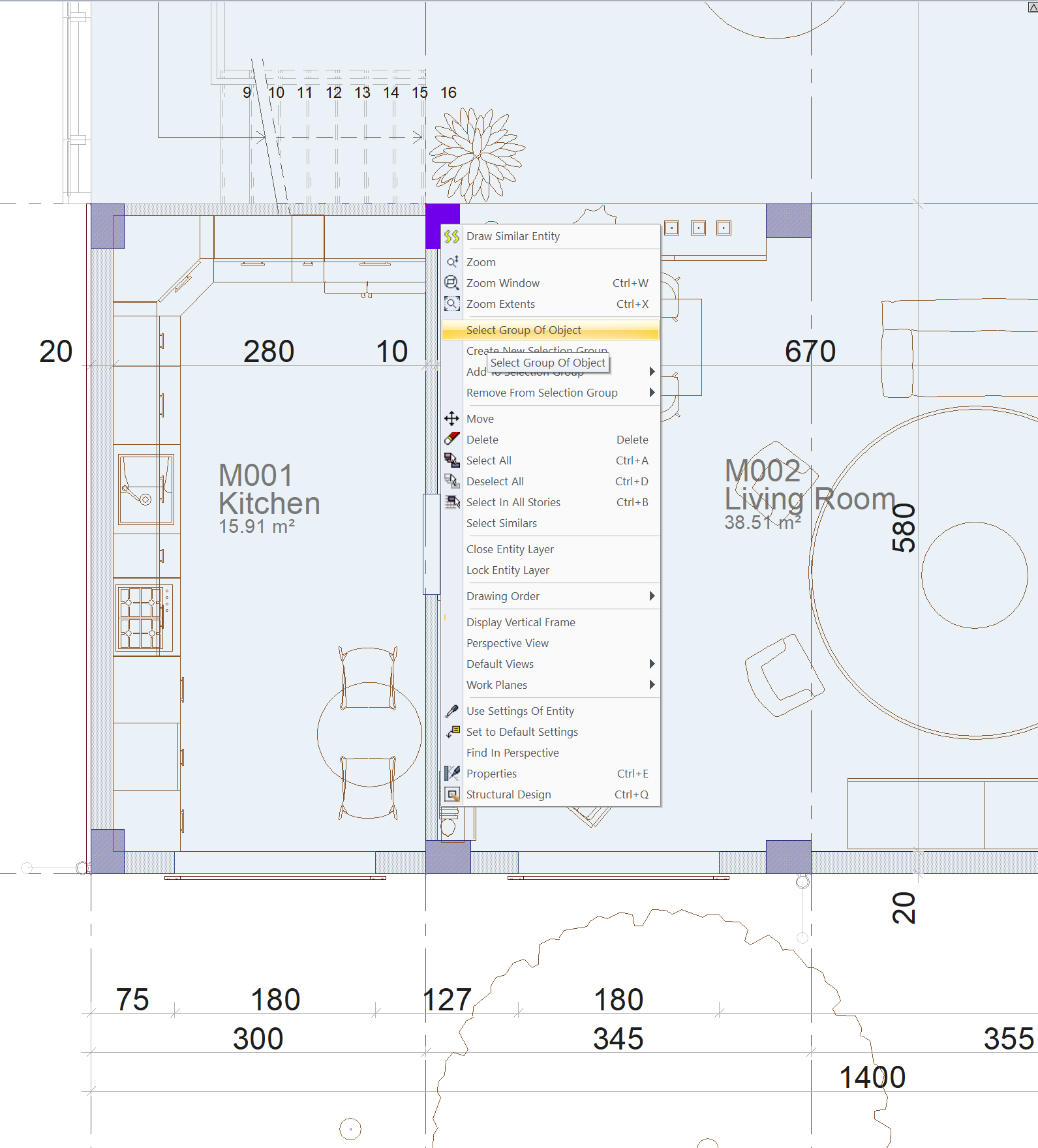Click the Use Settings Of Entity eyedropper icon

(x=451, y=711)
